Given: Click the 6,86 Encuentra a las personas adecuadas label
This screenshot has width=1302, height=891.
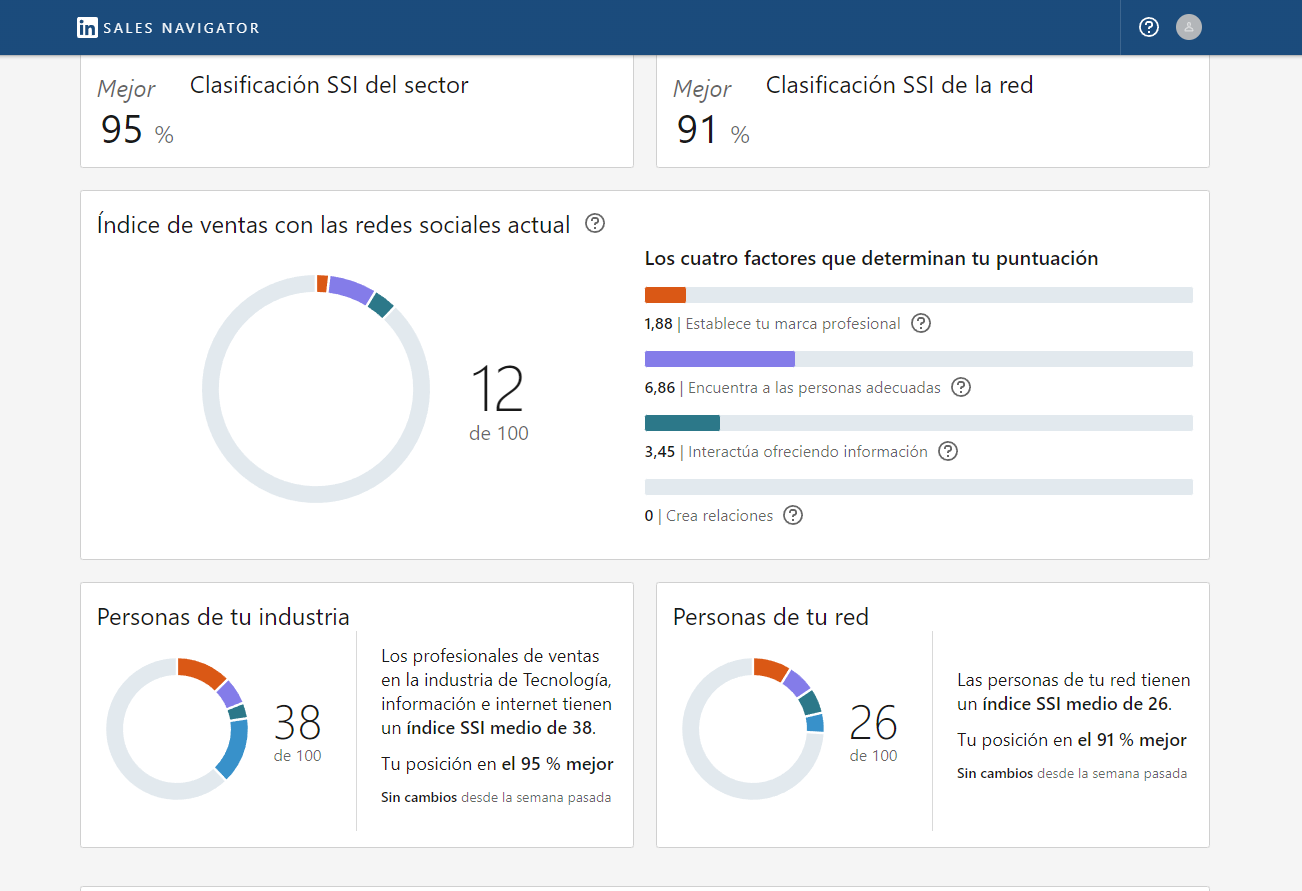Looking at the screenshot, I should tap(793, 388).
